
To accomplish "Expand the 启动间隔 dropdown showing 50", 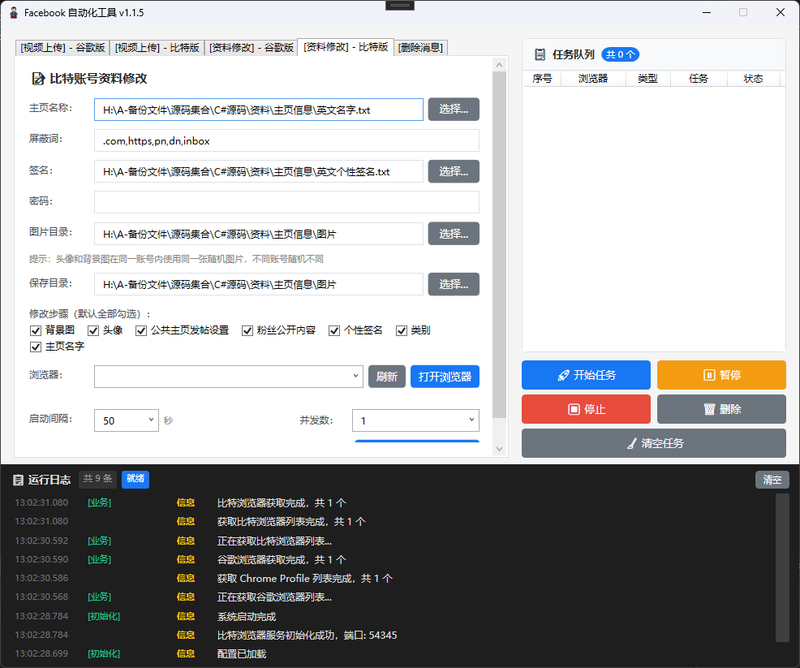I will [127, 420].
